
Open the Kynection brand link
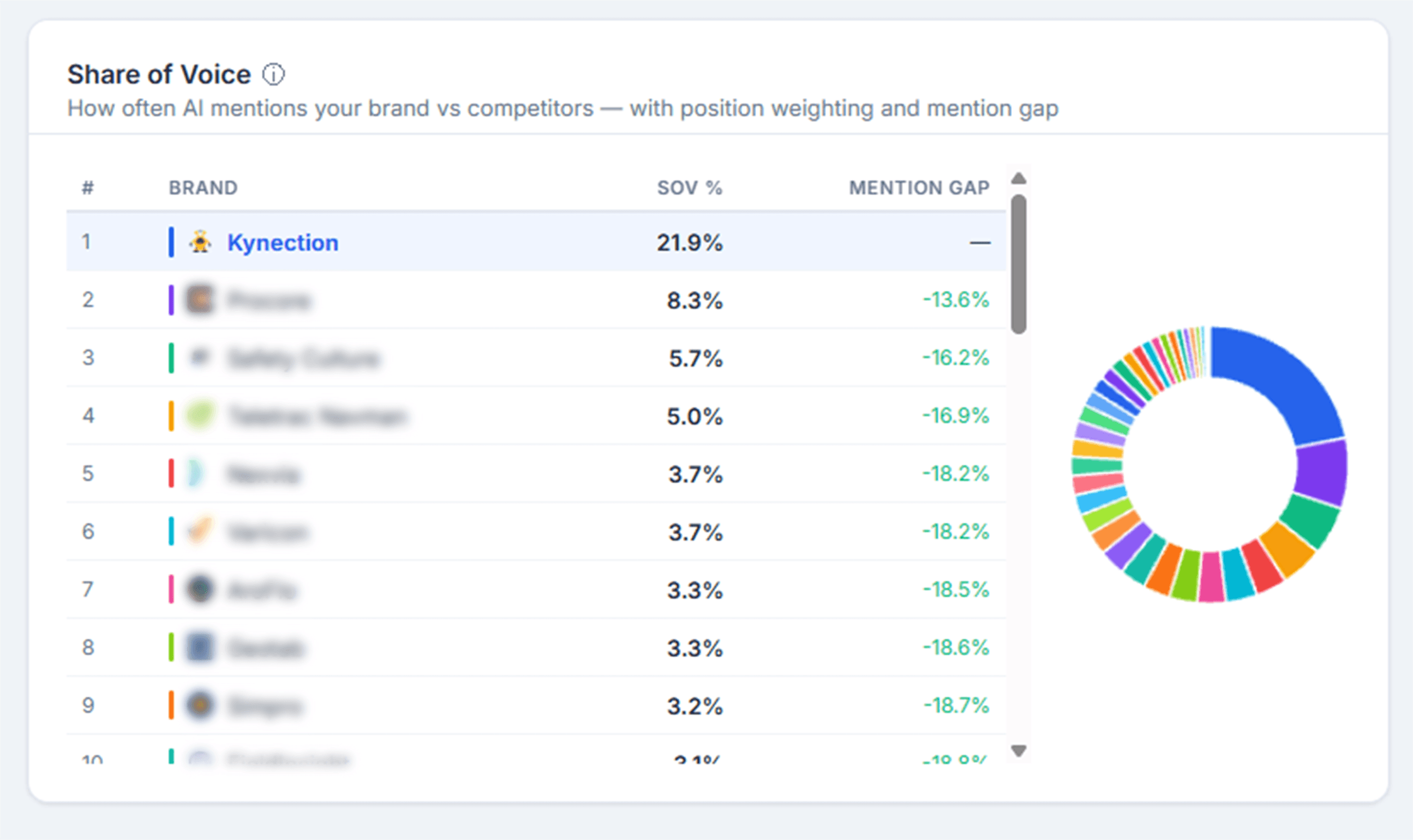coord(283,243)
